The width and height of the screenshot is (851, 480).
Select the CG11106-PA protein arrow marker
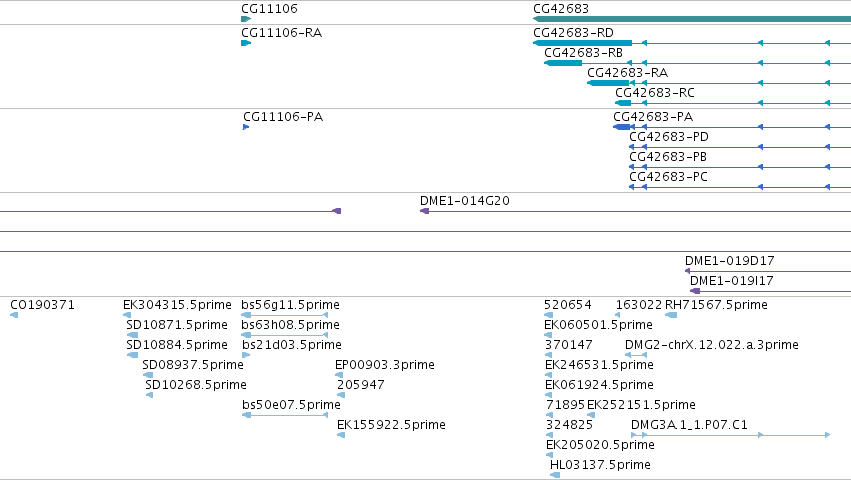tap(246, 127)
